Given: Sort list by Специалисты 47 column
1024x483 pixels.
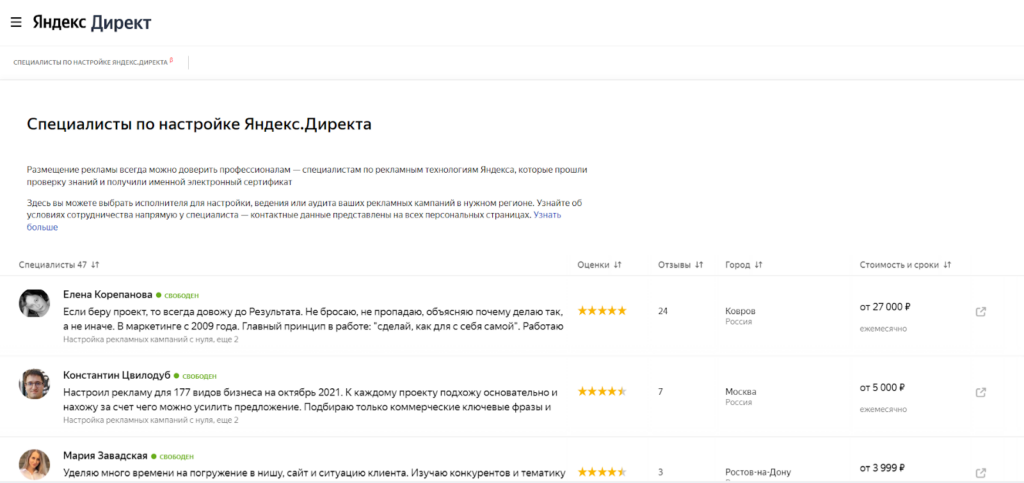Looking at the screenshot, I should point(59,265).
